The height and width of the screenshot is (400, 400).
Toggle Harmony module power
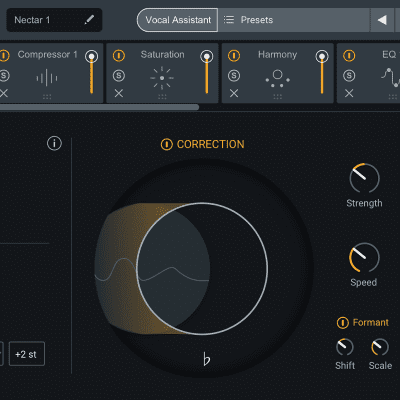(x=234, y=55)
